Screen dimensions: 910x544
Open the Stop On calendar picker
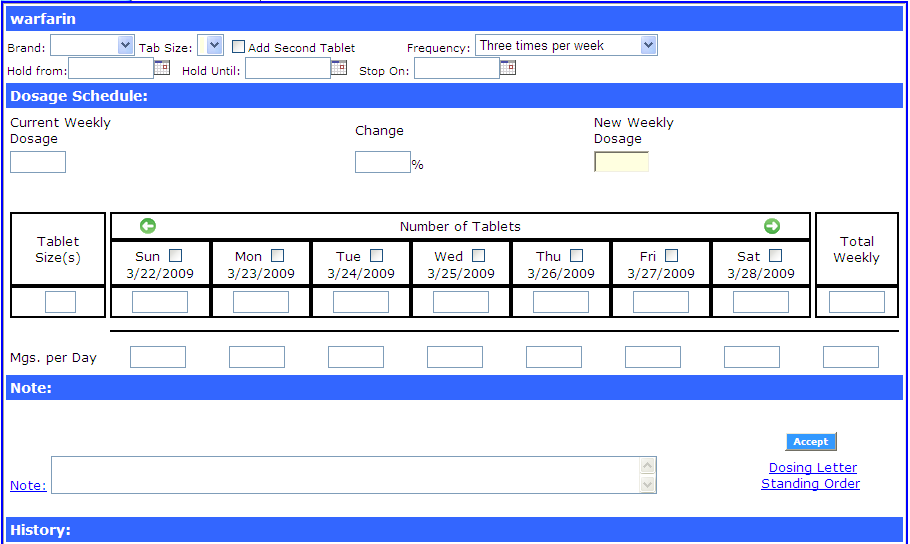coord(508,68)
